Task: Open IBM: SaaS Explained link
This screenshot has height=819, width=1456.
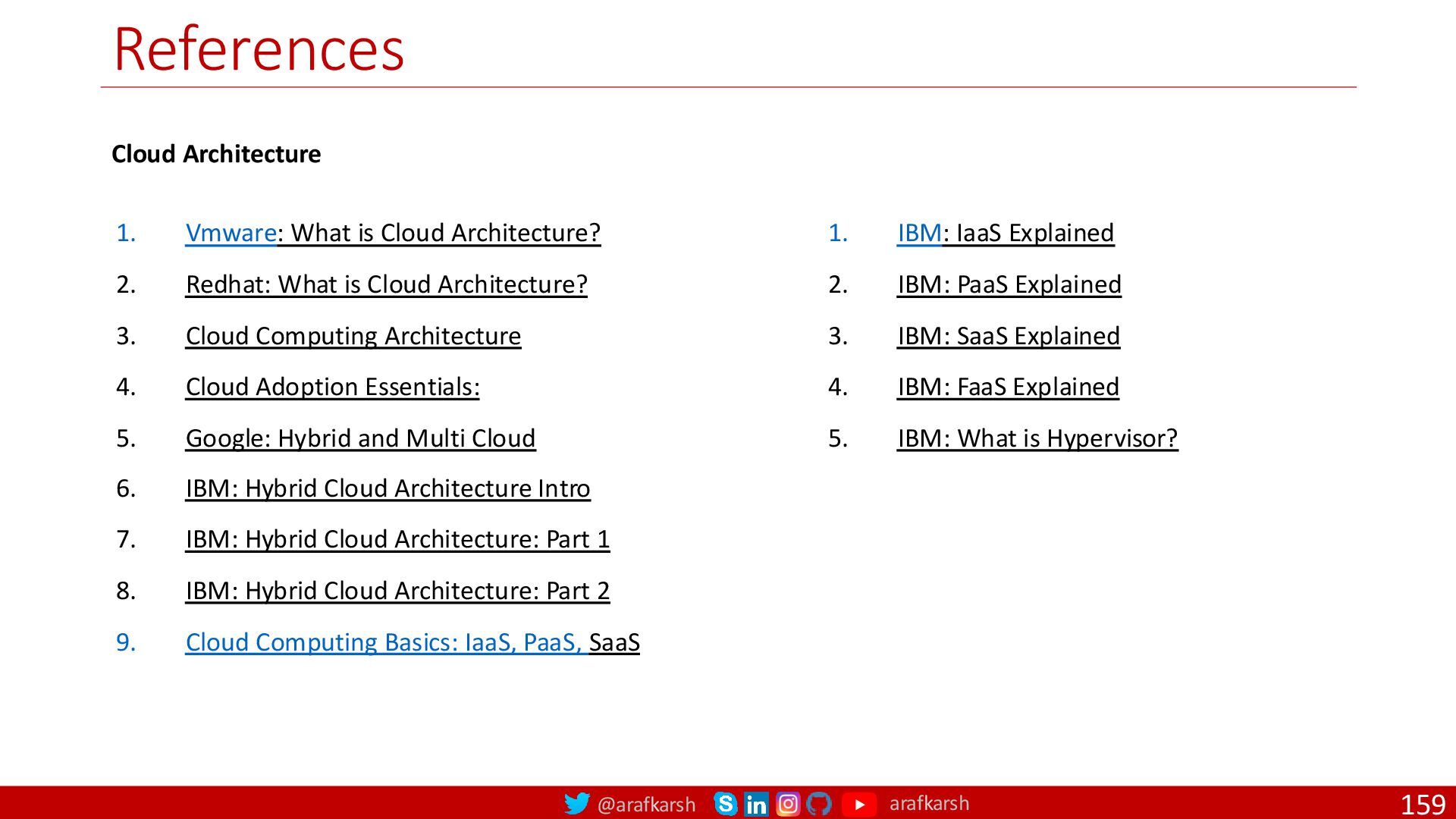Action: pyautogui.click(x=1009, y=336)
